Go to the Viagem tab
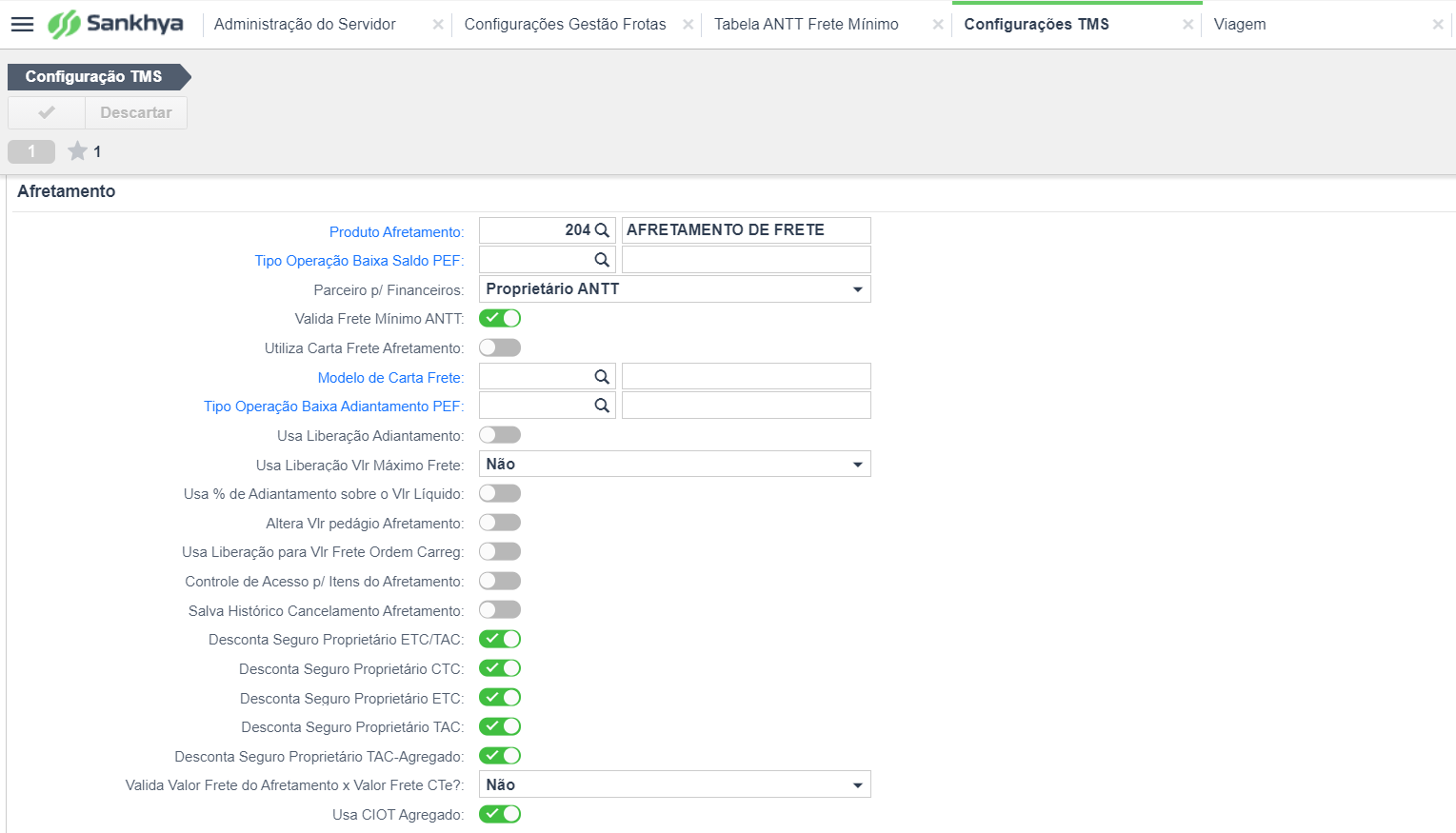This screenshot has width=1456, height=833. click(1240, 25)
